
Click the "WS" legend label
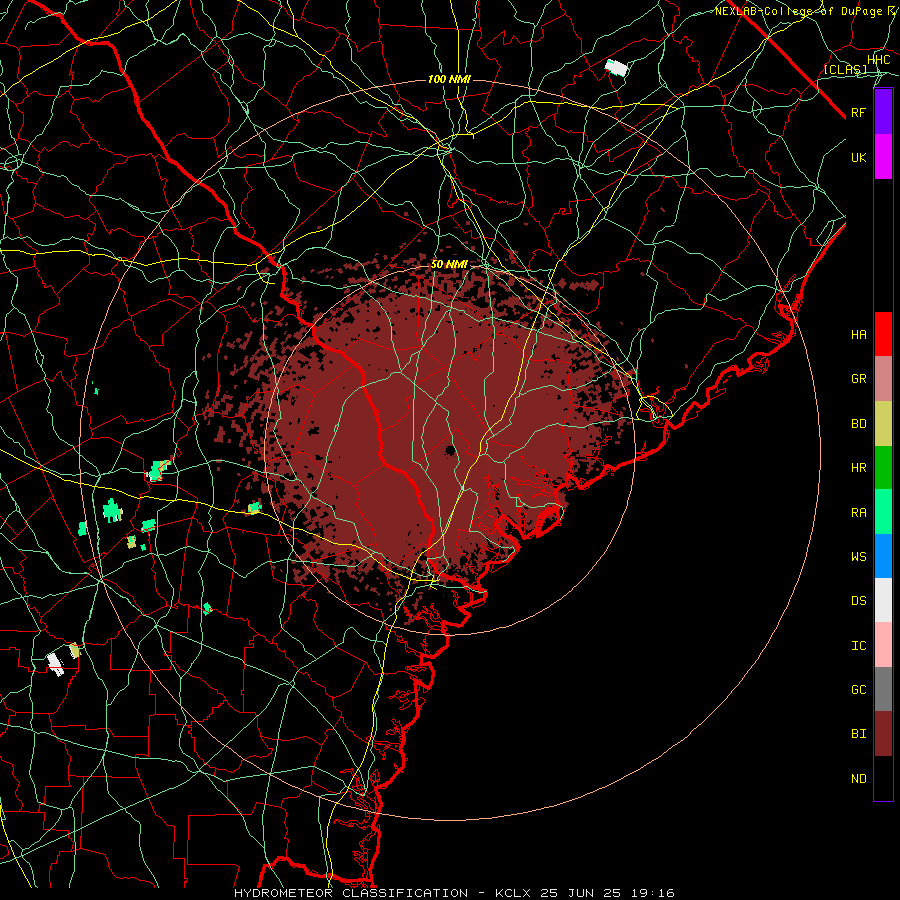(x=858, y=556)
